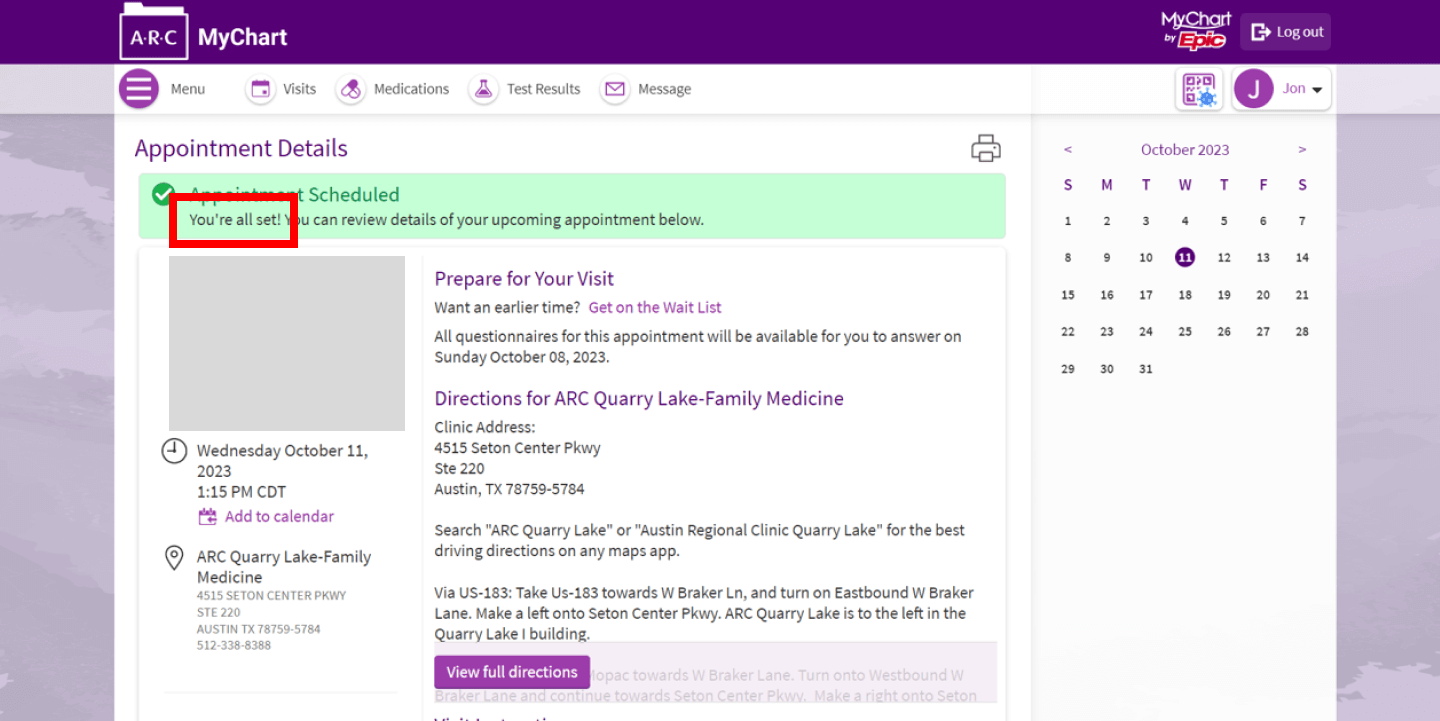This screenshot has height=721, width=1440.
Task: Click Directions for ARC Quarry Lake-Family Medicine heading
Action: pos(639,399)
